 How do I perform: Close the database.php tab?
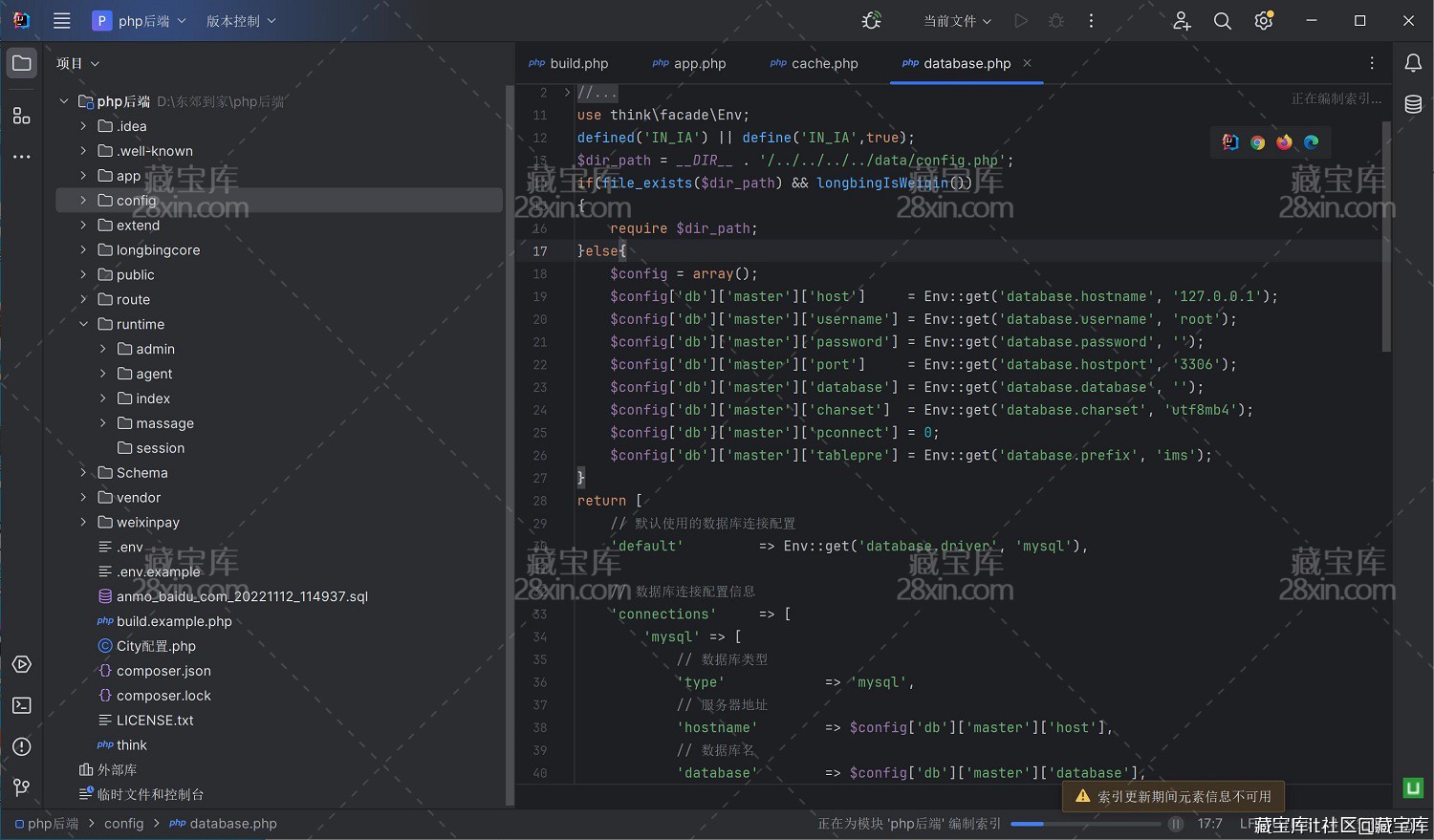(x=1028, y=63)
